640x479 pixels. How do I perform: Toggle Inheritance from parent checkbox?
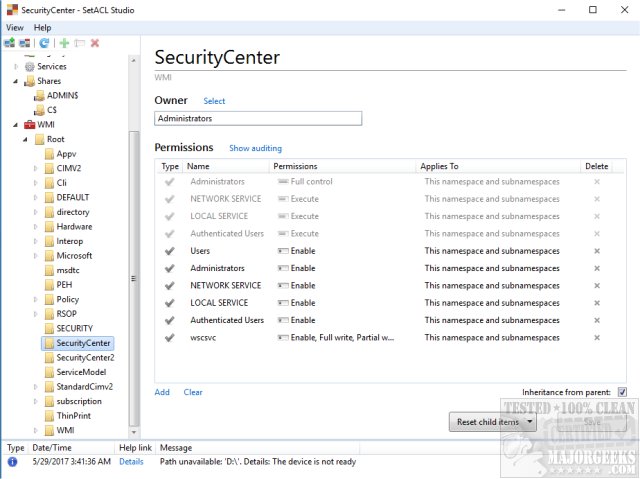[622, 392]
